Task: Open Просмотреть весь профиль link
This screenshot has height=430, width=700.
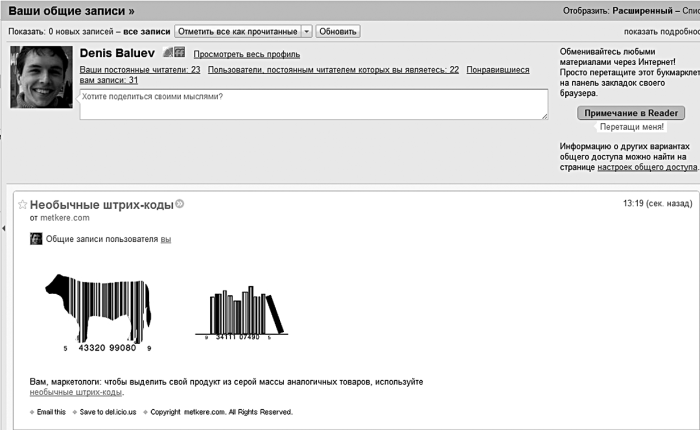Action: pos(246,54)
